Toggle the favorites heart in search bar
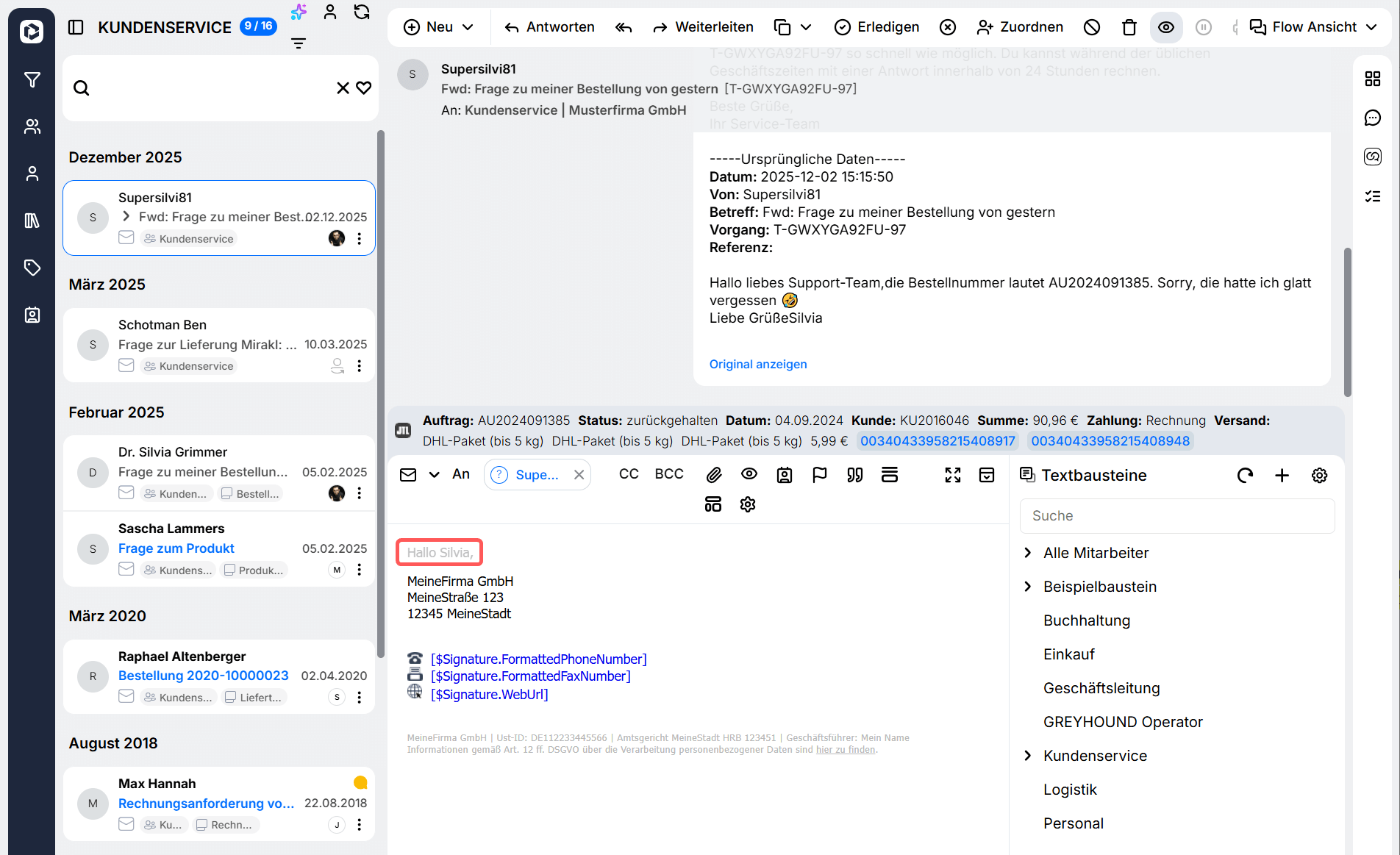Image resolution: width=1400 pixels, height=855 pixels. 364,87
